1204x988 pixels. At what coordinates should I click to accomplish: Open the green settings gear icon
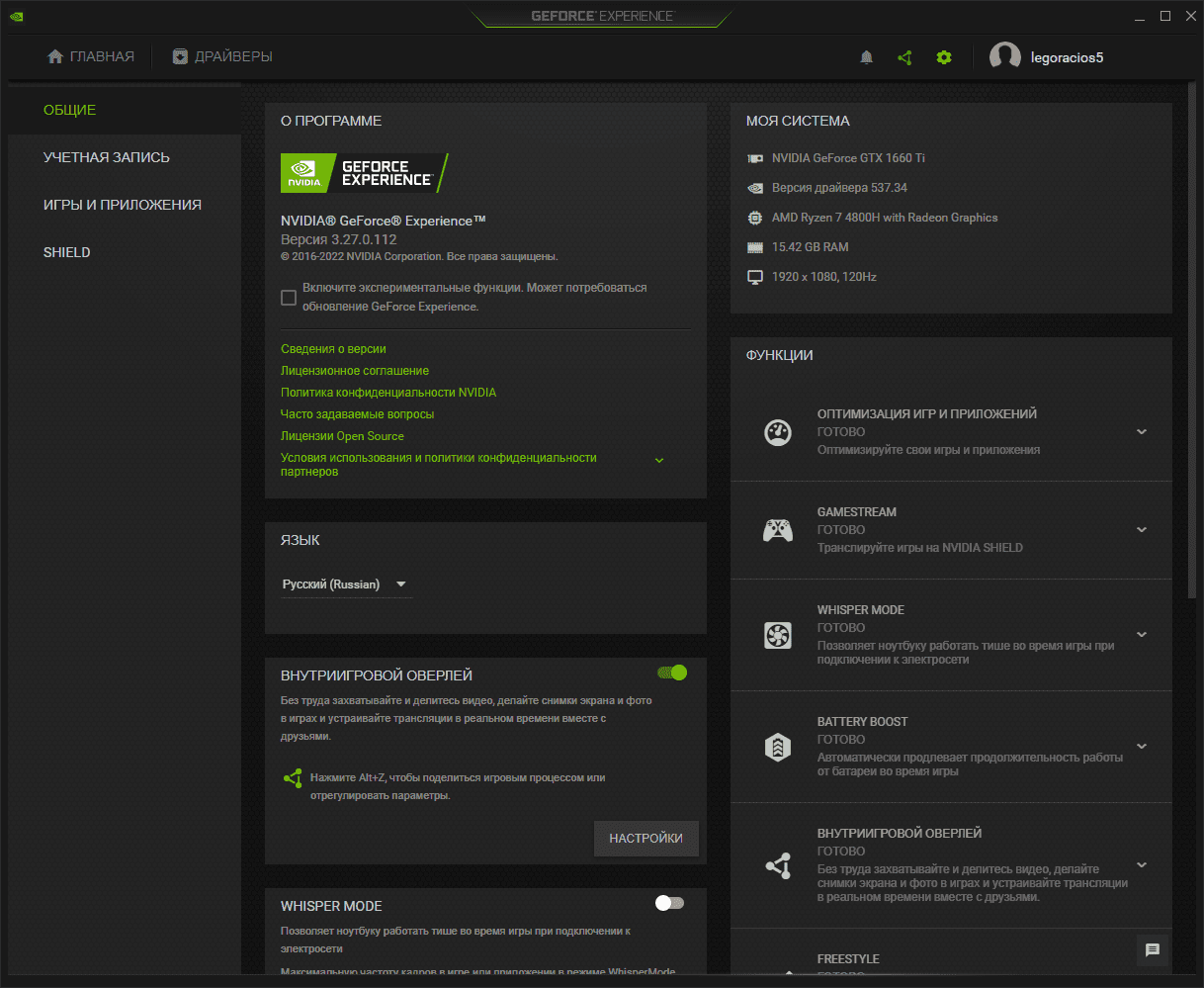944,57
